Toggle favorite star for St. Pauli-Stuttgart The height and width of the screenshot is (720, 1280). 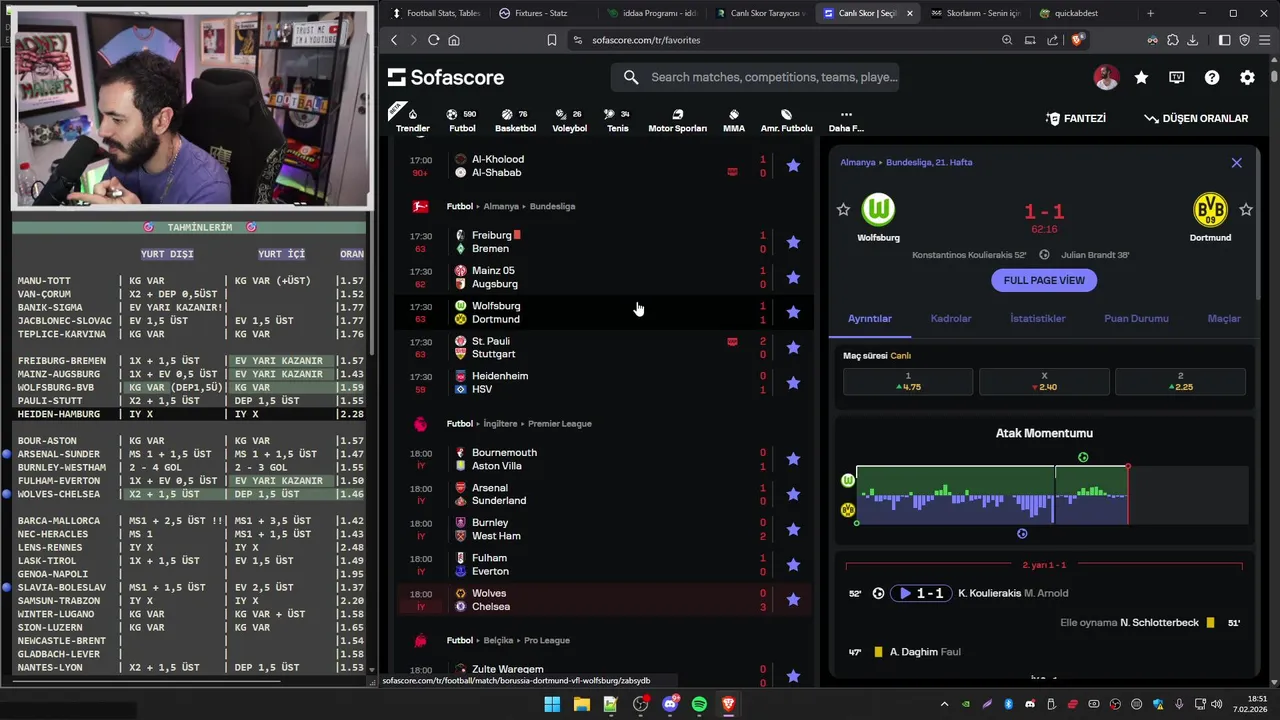click(793, 347)
